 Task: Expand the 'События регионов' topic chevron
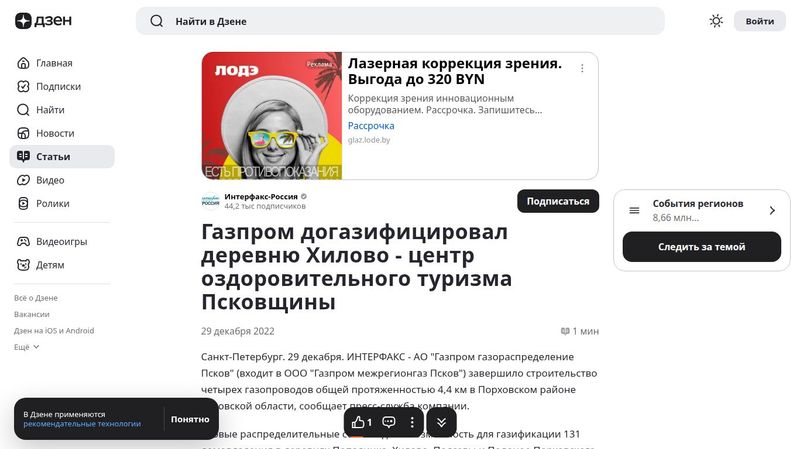772,210
